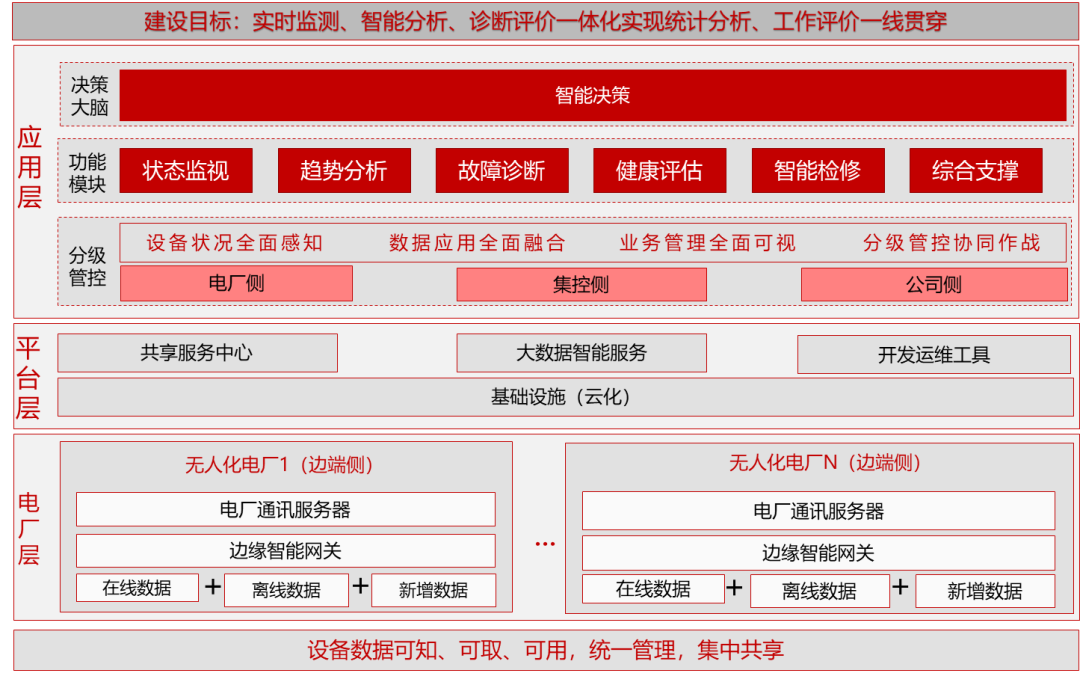Select 离线数据 box in 无人化电厂1
1080x676 pixels.
(x=287, y=590)
